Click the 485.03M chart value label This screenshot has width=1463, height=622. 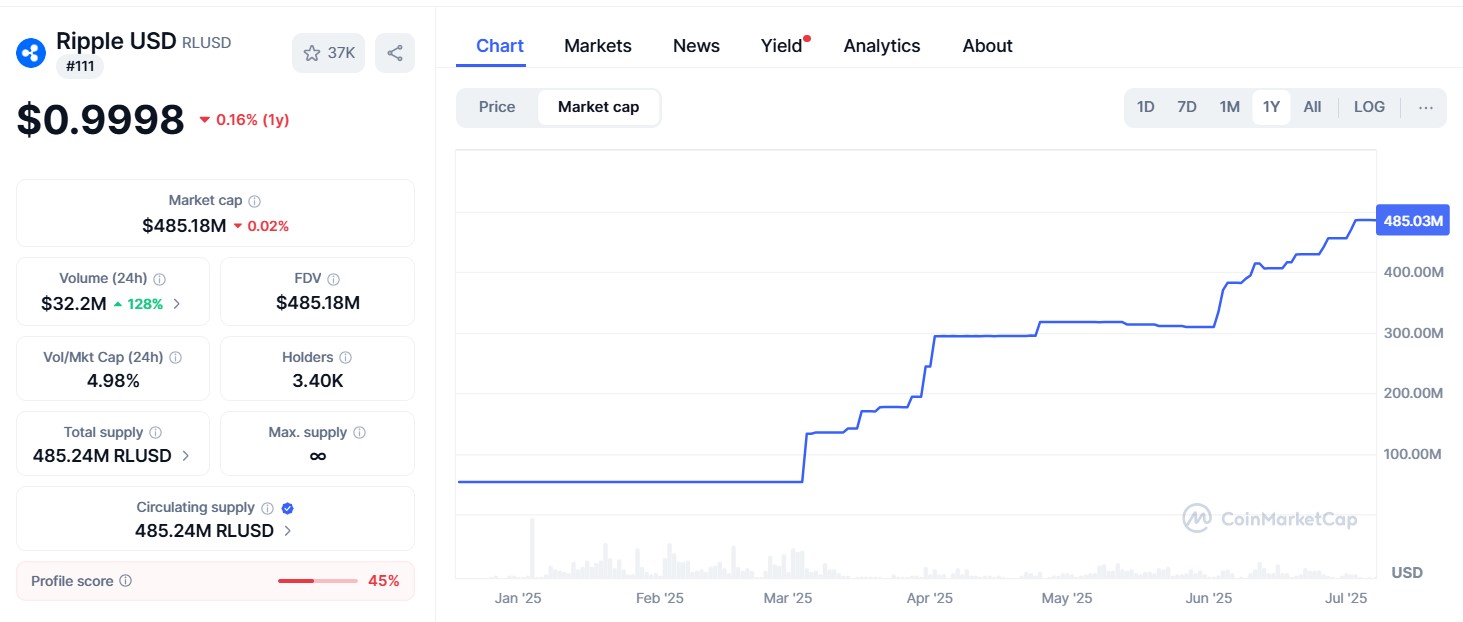click(1412, 221)
